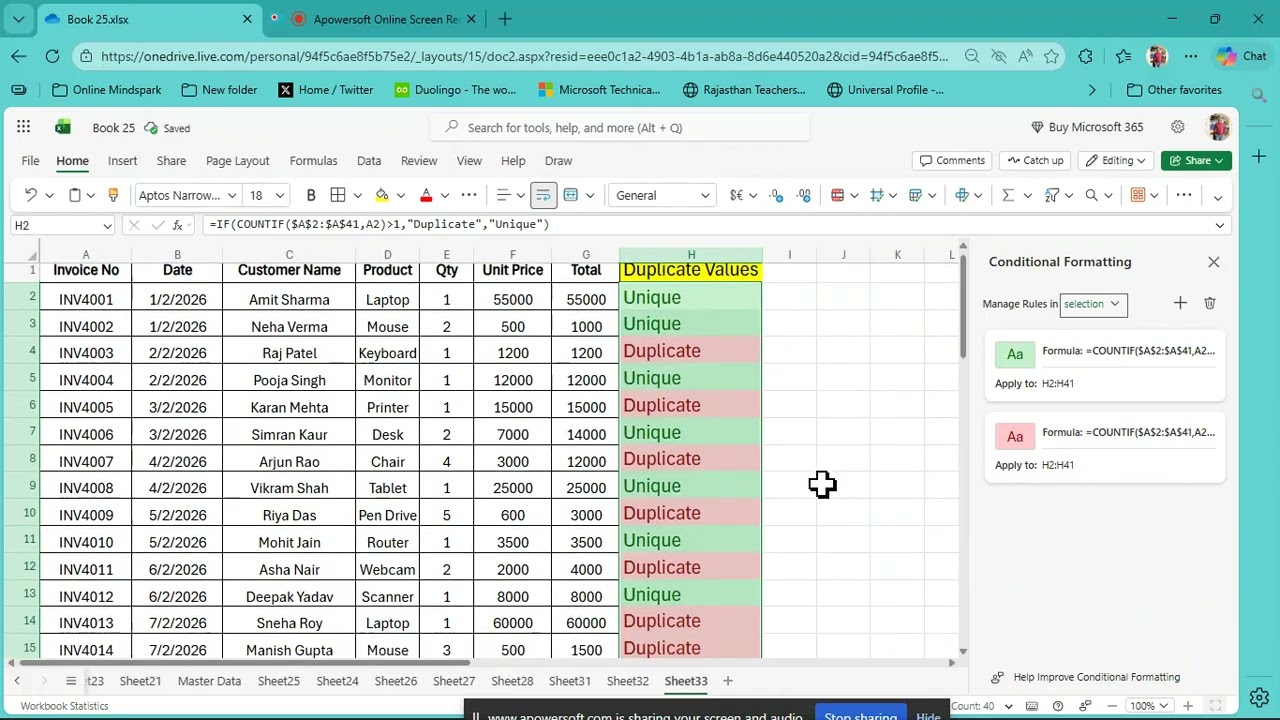Toggle Wrap Text button
Viewport: 1280px width, 720px height.
543,195
